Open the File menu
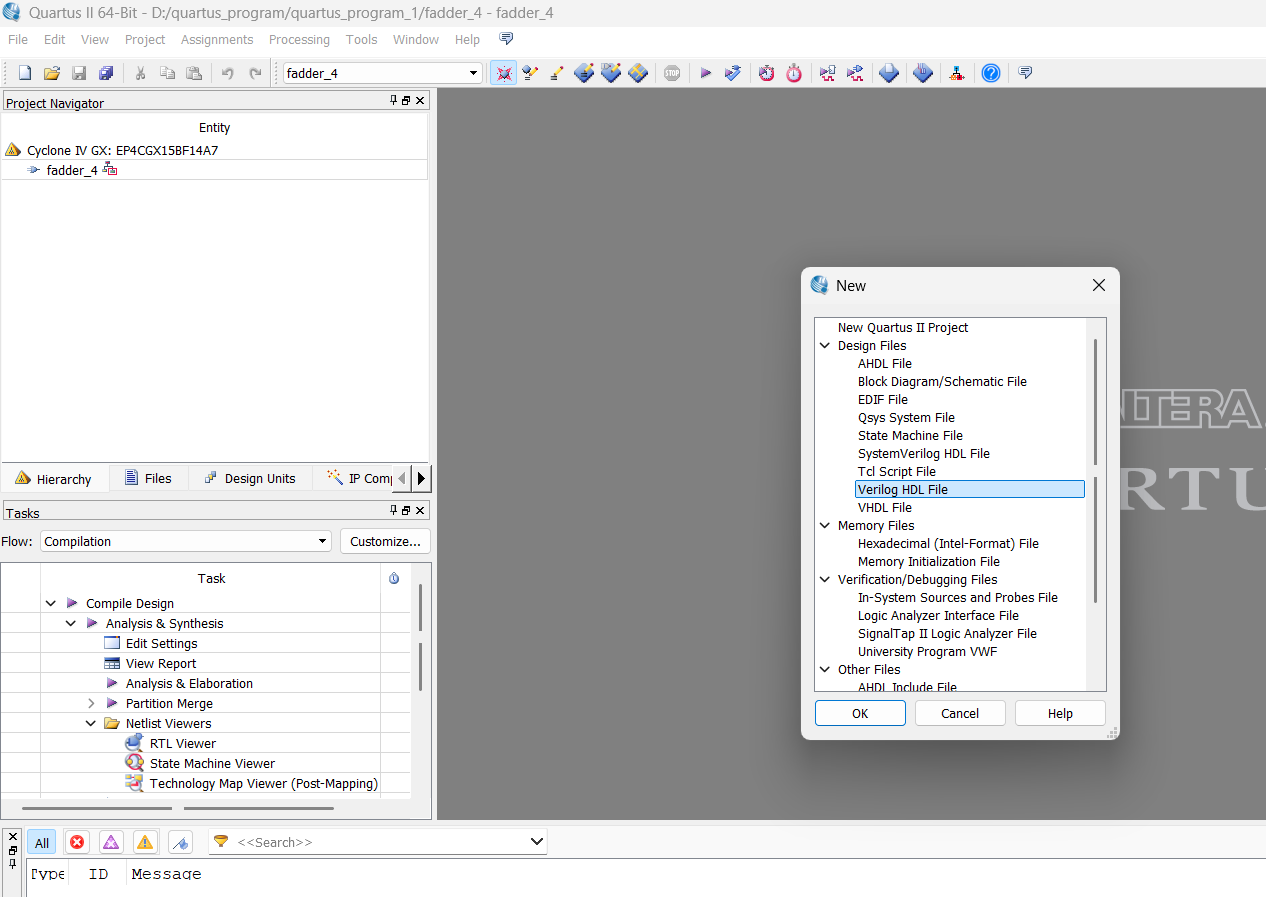 pyautogui.click(x=18, y=39)
